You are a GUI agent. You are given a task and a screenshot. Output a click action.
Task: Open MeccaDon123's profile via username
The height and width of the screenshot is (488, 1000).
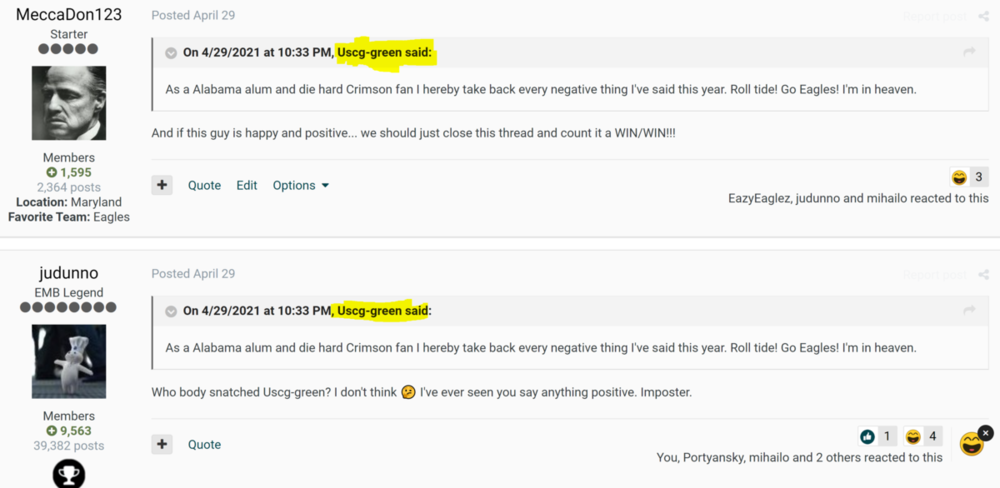(69, 15)
